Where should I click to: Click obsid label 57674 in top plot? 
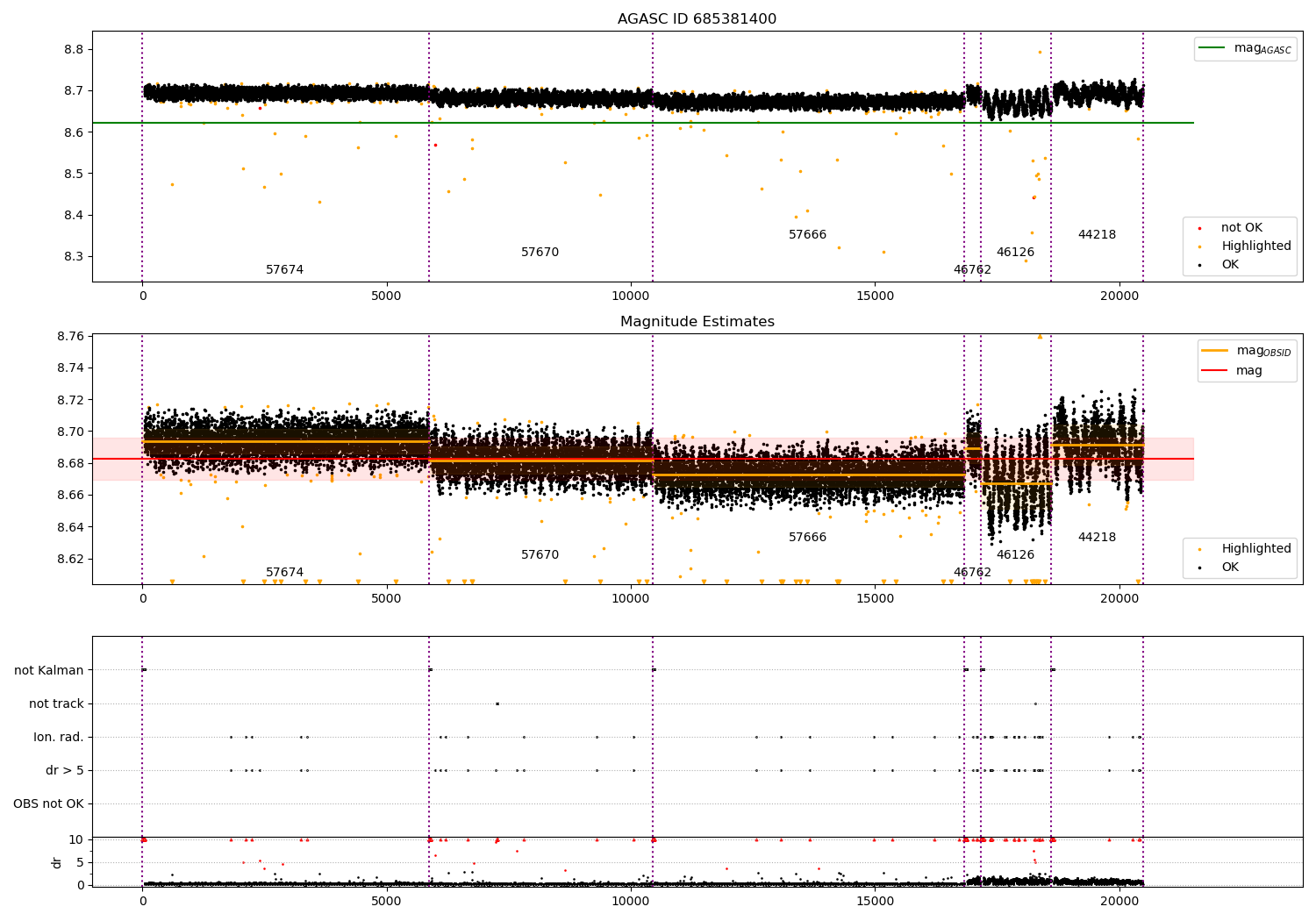(x=284, y=270)
